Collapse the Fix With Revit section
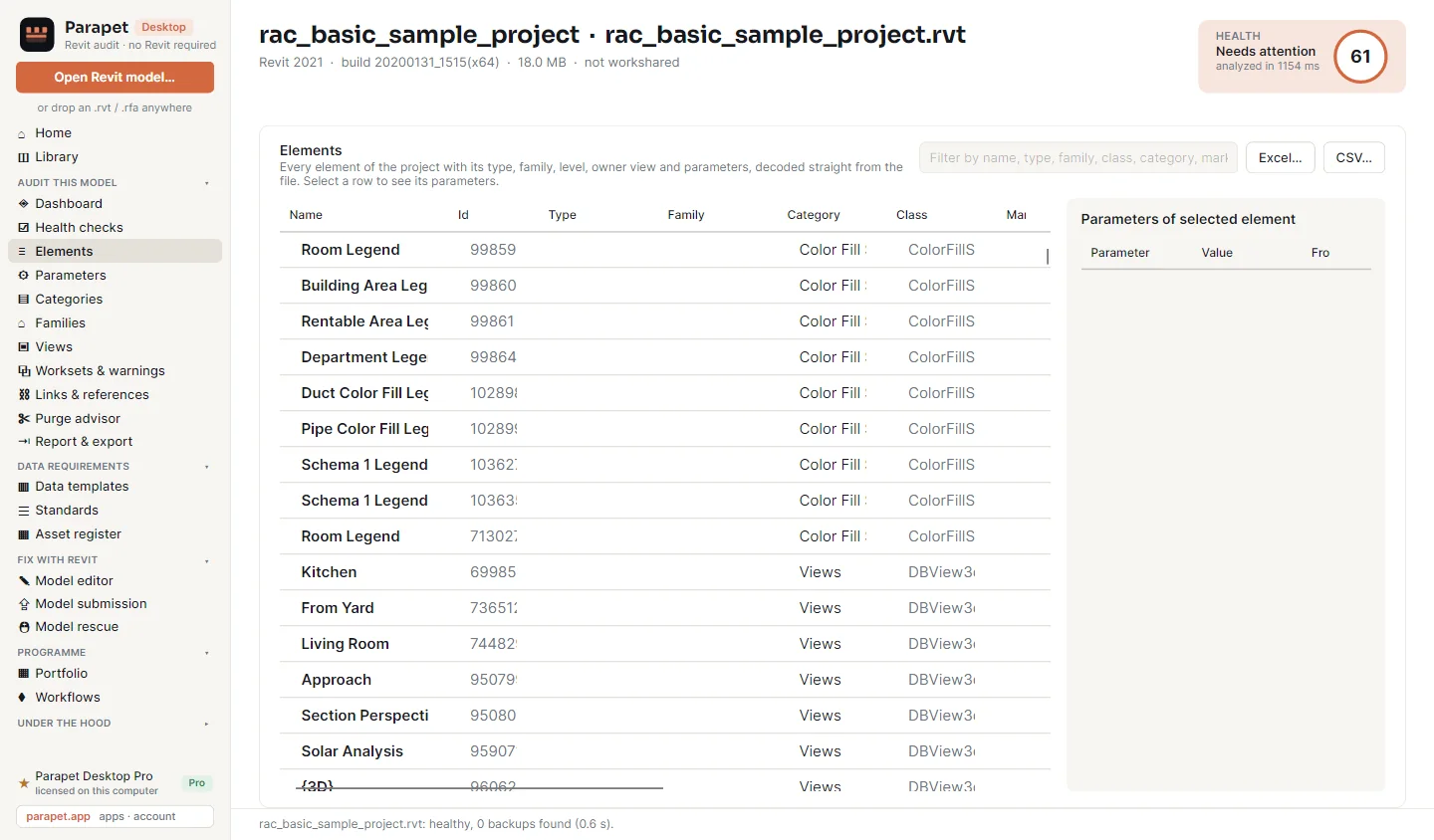Image resolution: width=1434 pixels, height=840 pixels. (x=207, y=560)
